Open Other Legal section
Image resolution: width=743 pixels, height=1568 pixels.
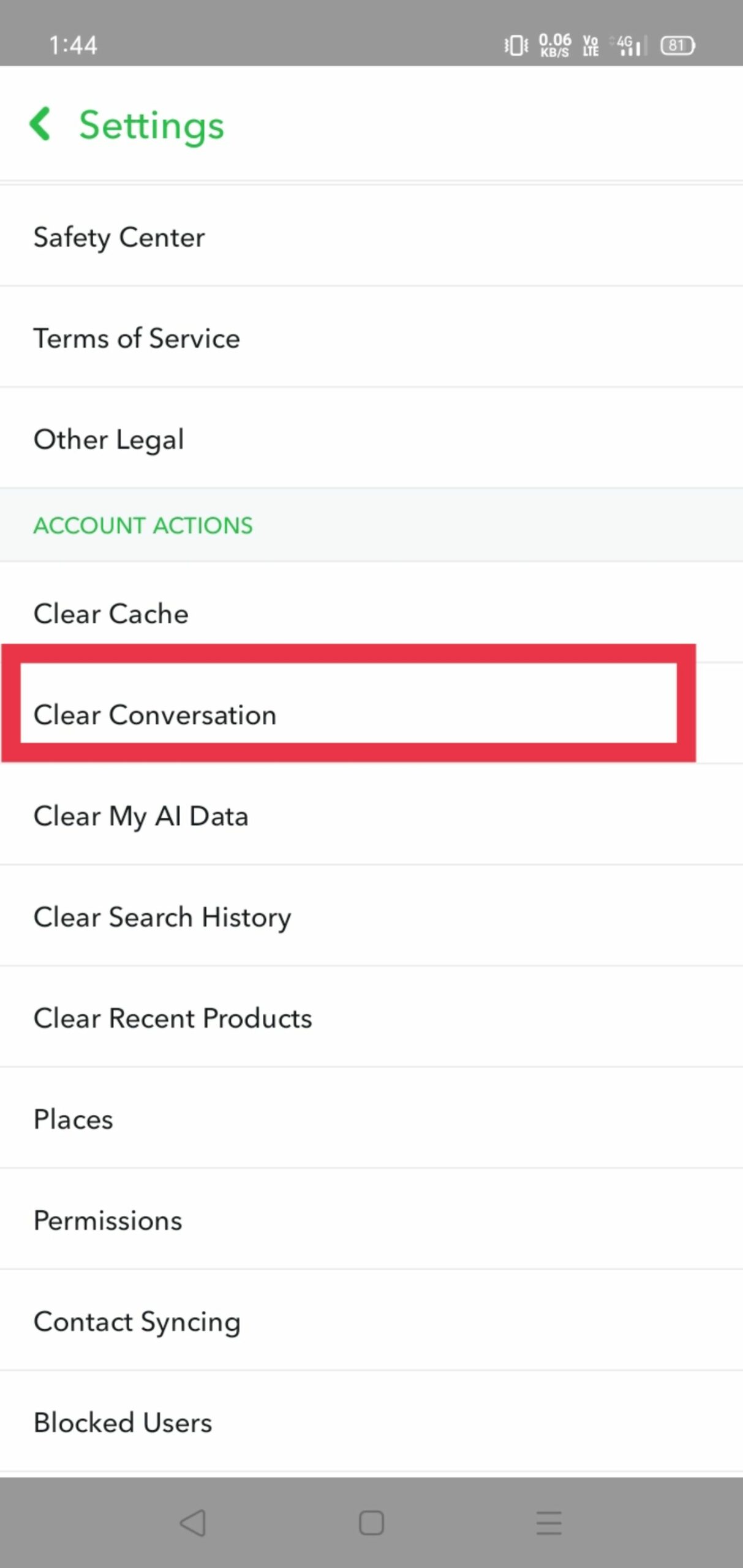click(108, 439)
